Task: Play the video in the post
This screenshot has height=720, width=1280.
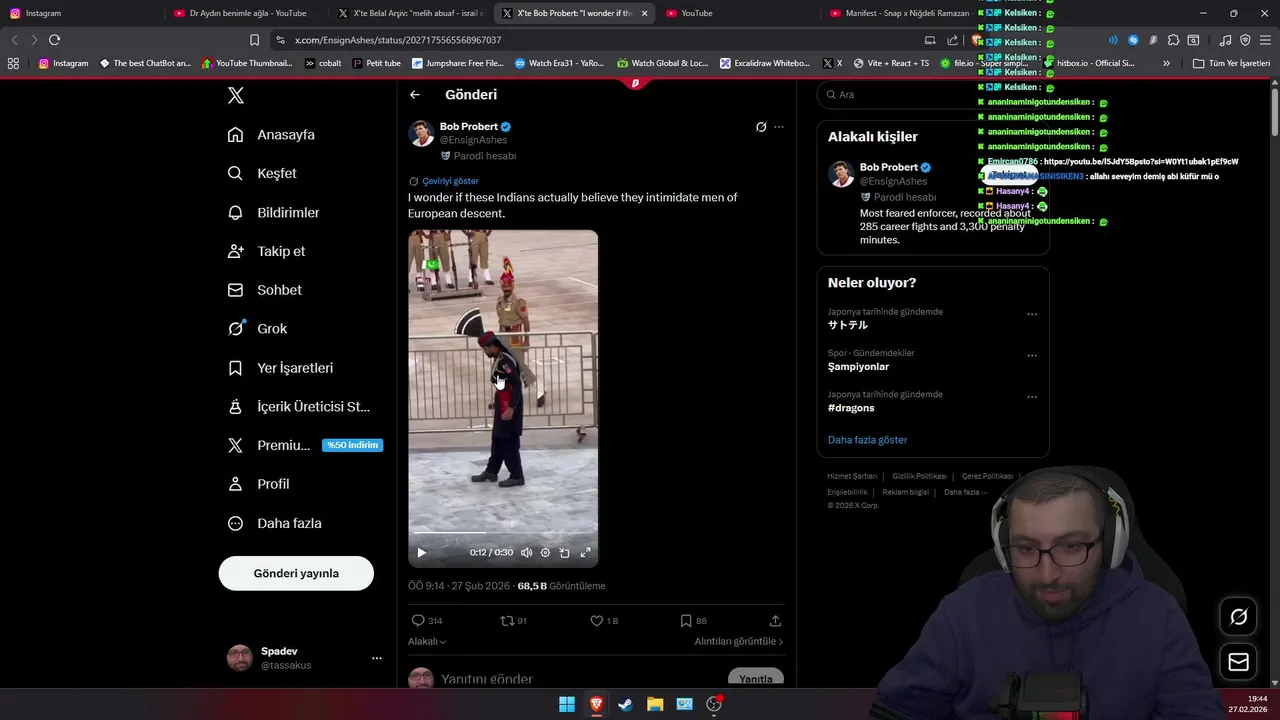Action: tap(421, 553)
